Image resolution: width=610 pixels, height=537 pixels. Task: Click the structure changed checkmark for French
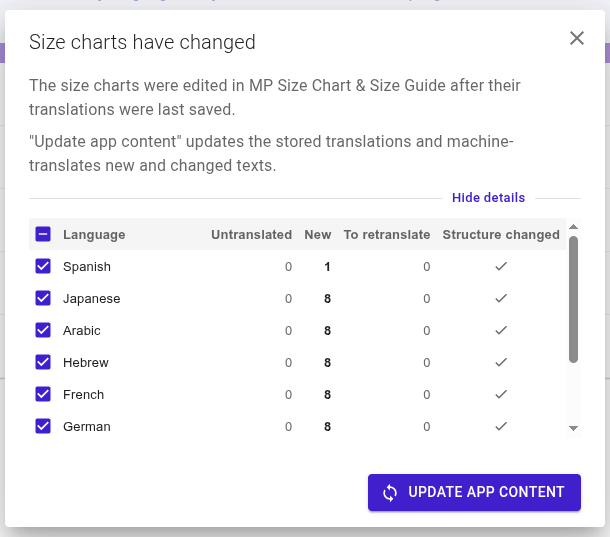(501, 394)
